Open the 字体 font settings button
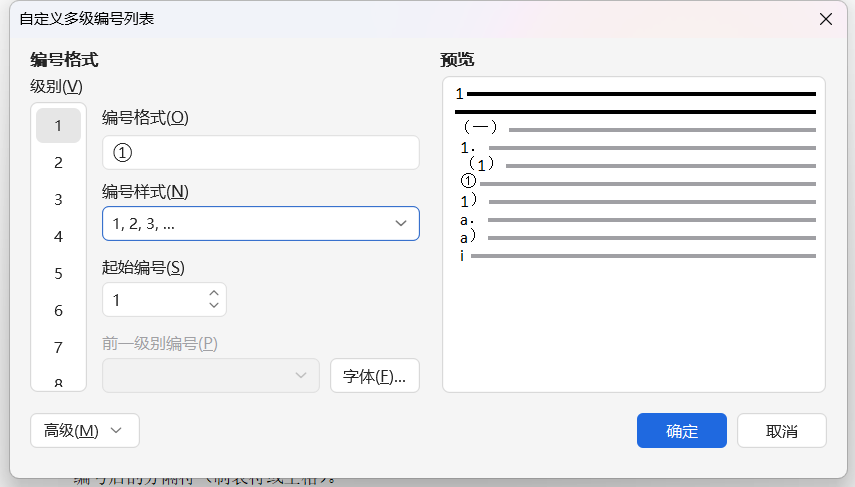Screen dimensions: 855x487 pos(374,376)
